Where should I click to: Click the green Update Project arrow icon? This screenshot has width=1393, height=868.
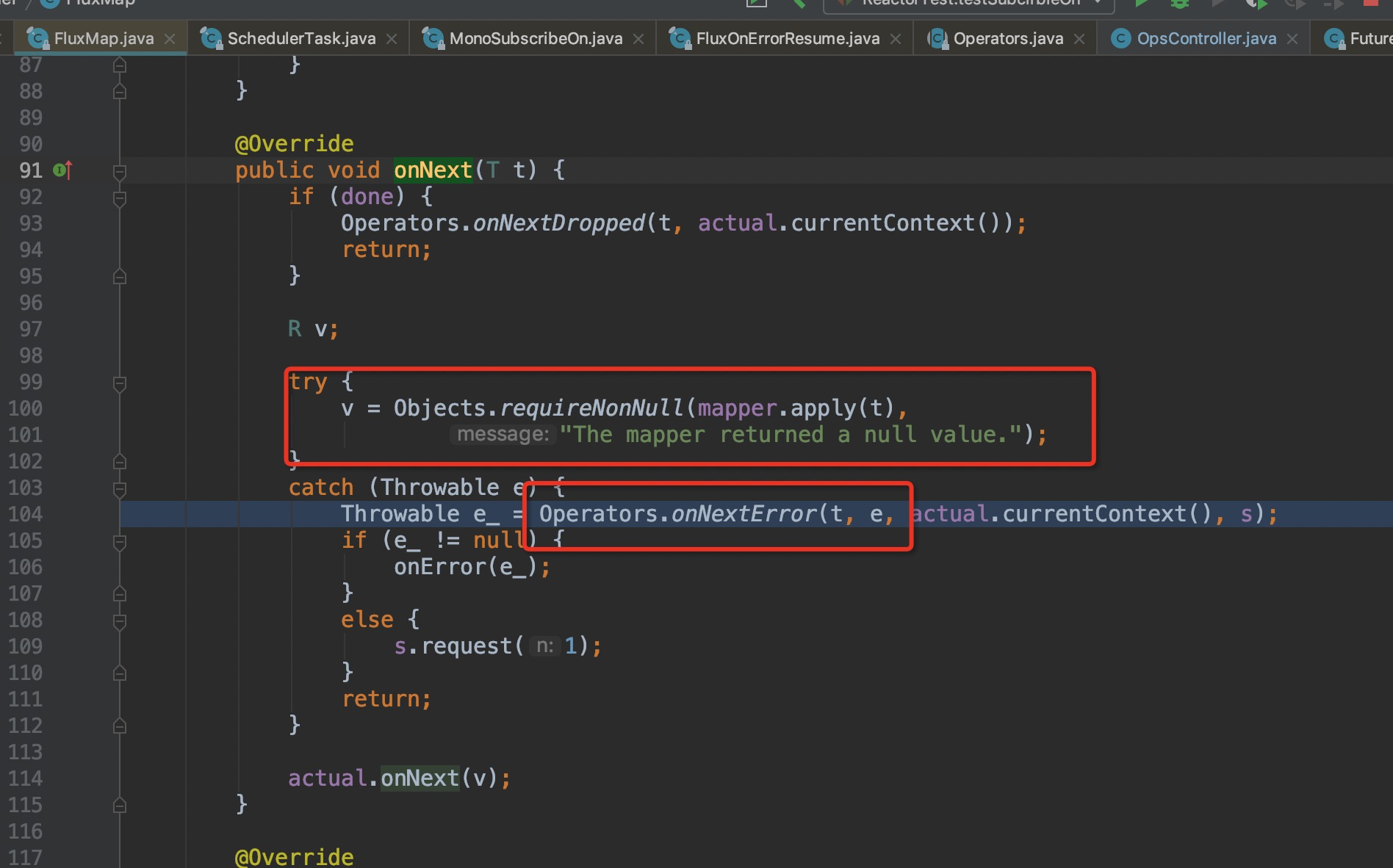pos(799,4)
